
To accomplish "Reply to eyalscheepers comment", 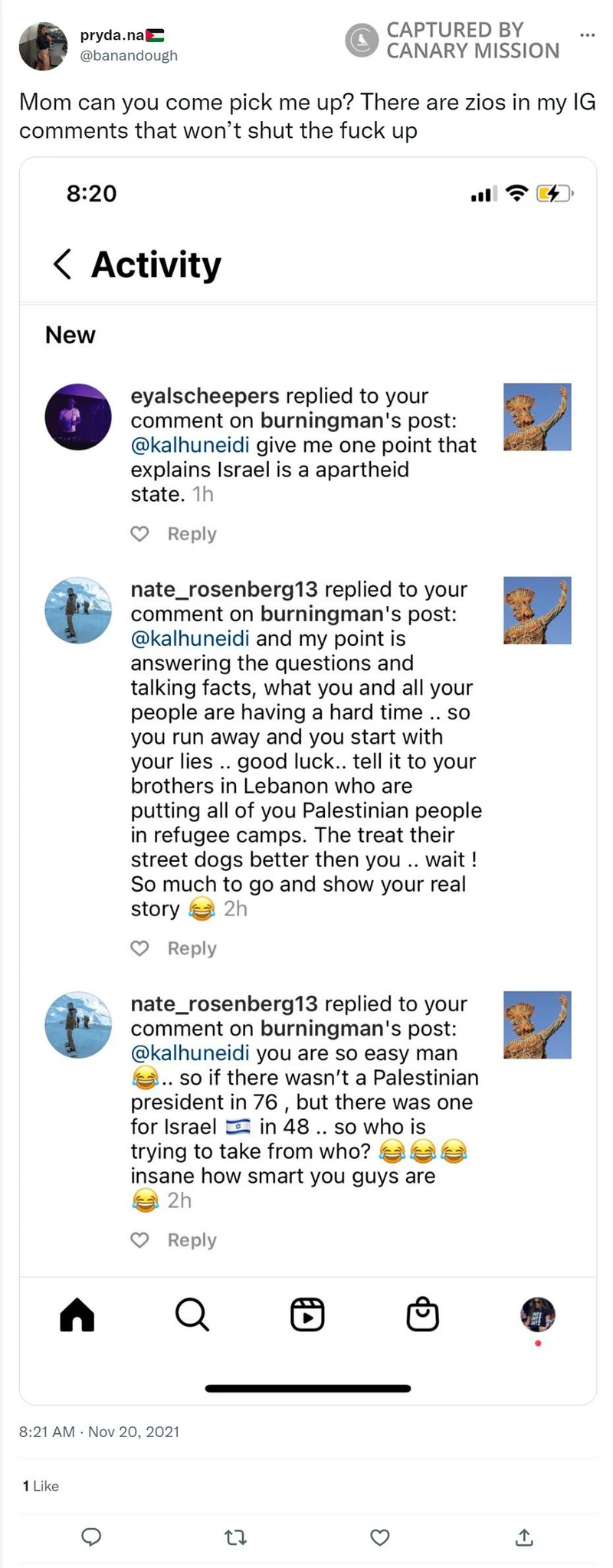I will (192, 534).
